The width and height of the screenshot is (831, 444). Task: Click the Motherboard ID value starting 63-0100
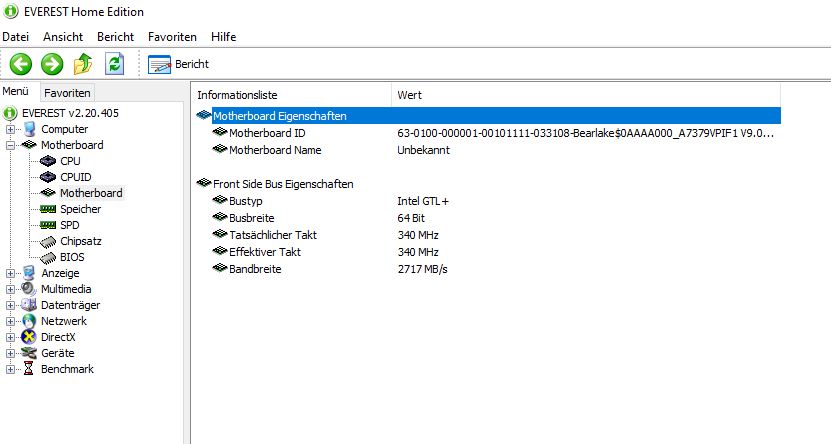tap(586, 133)
